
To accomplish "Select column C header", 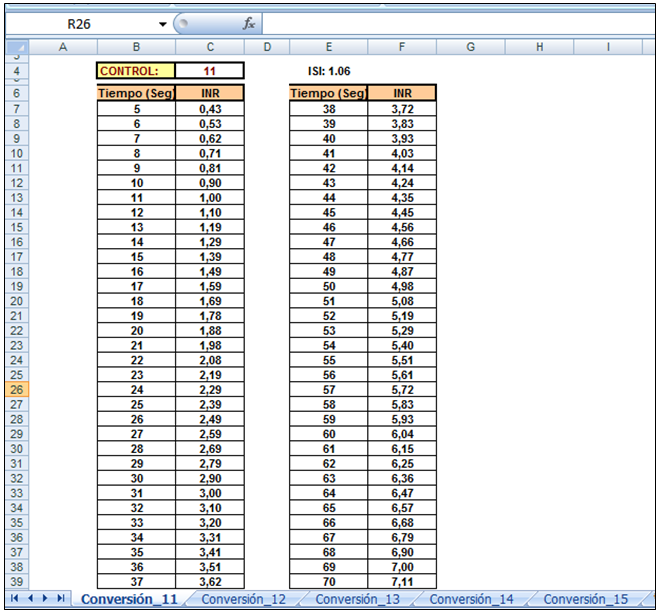I will click(210, 47).
